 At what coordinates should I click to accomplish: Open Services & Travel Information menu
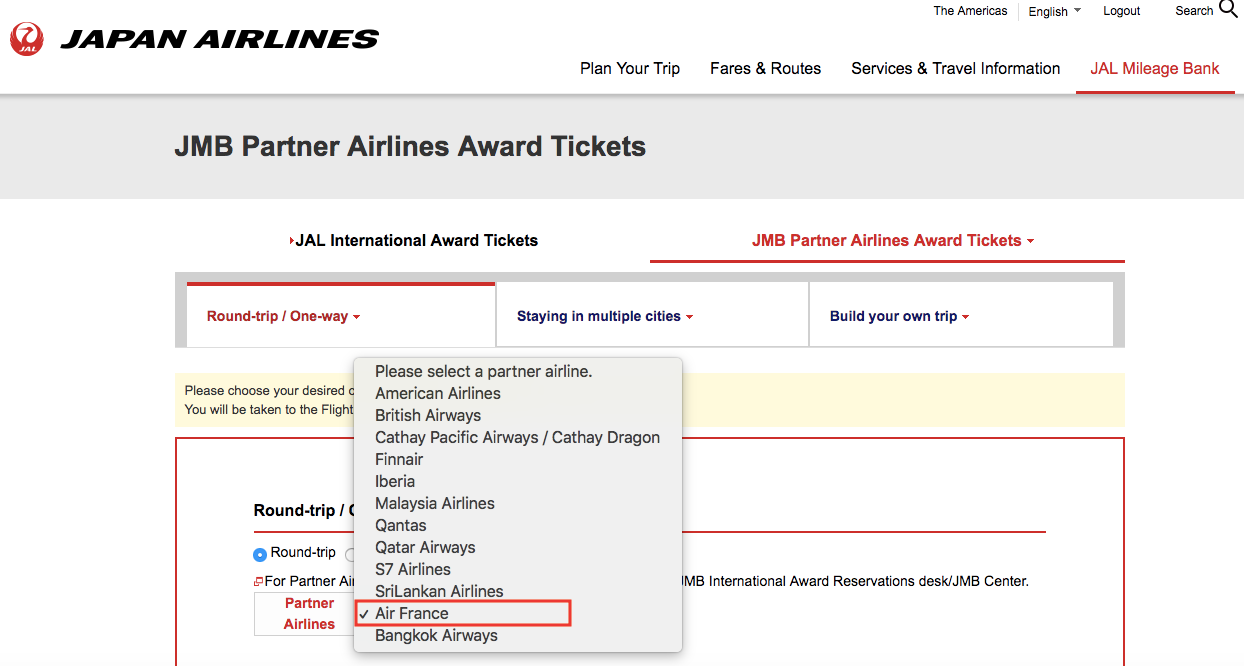[955, 68]
